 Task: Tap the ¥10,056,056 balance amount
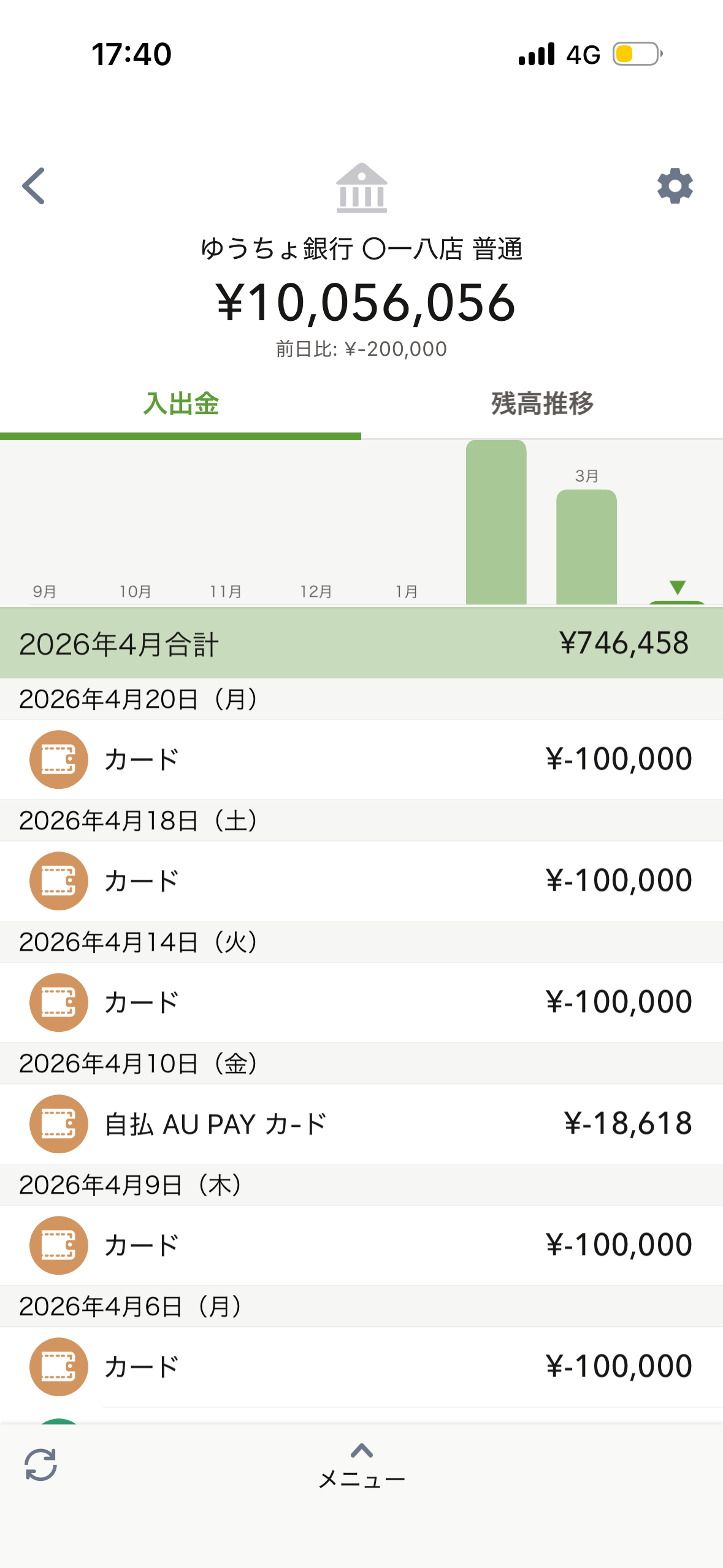[365, 302]
